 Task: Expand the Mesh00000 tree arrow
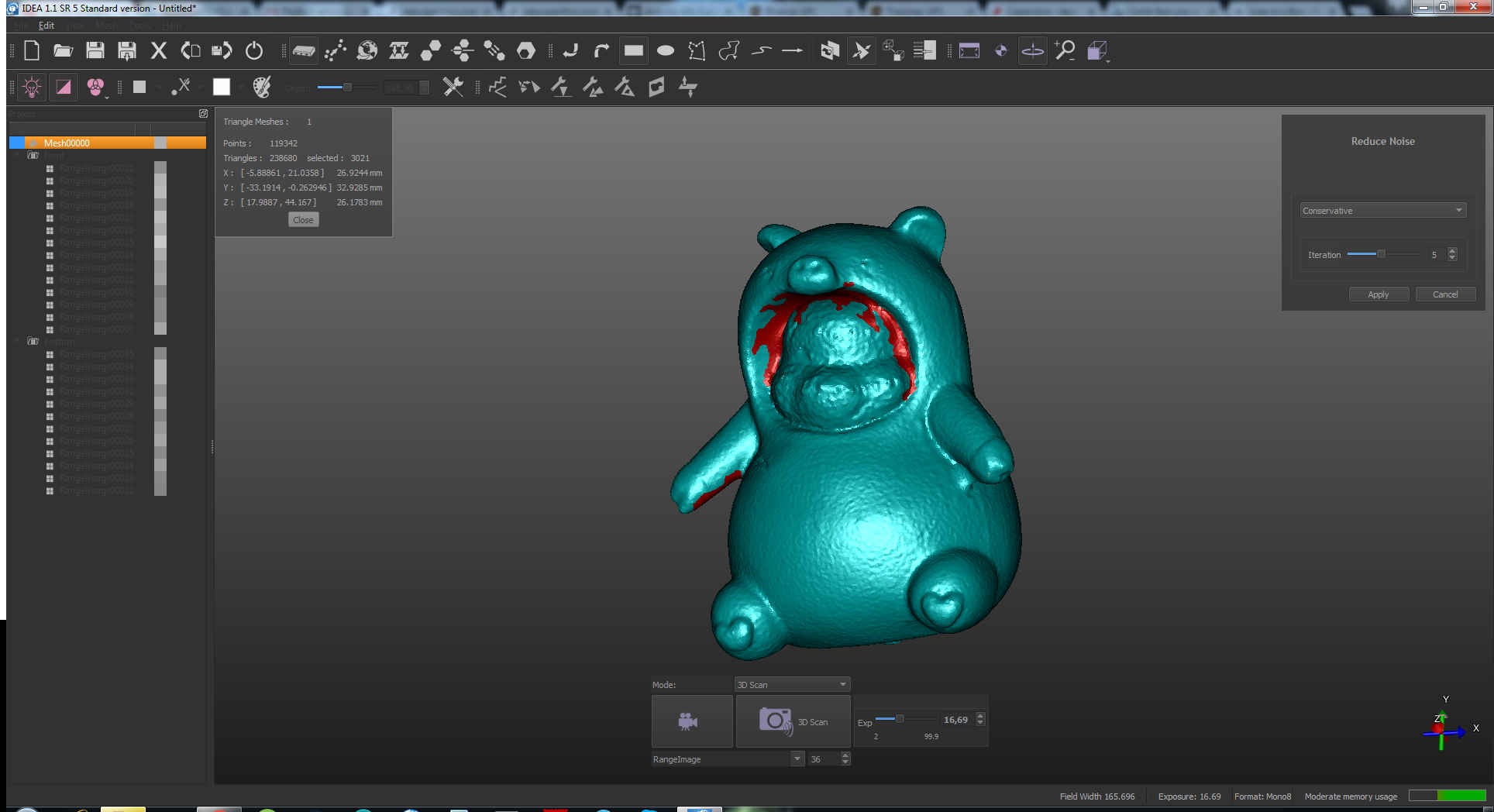tap(33, 143)
